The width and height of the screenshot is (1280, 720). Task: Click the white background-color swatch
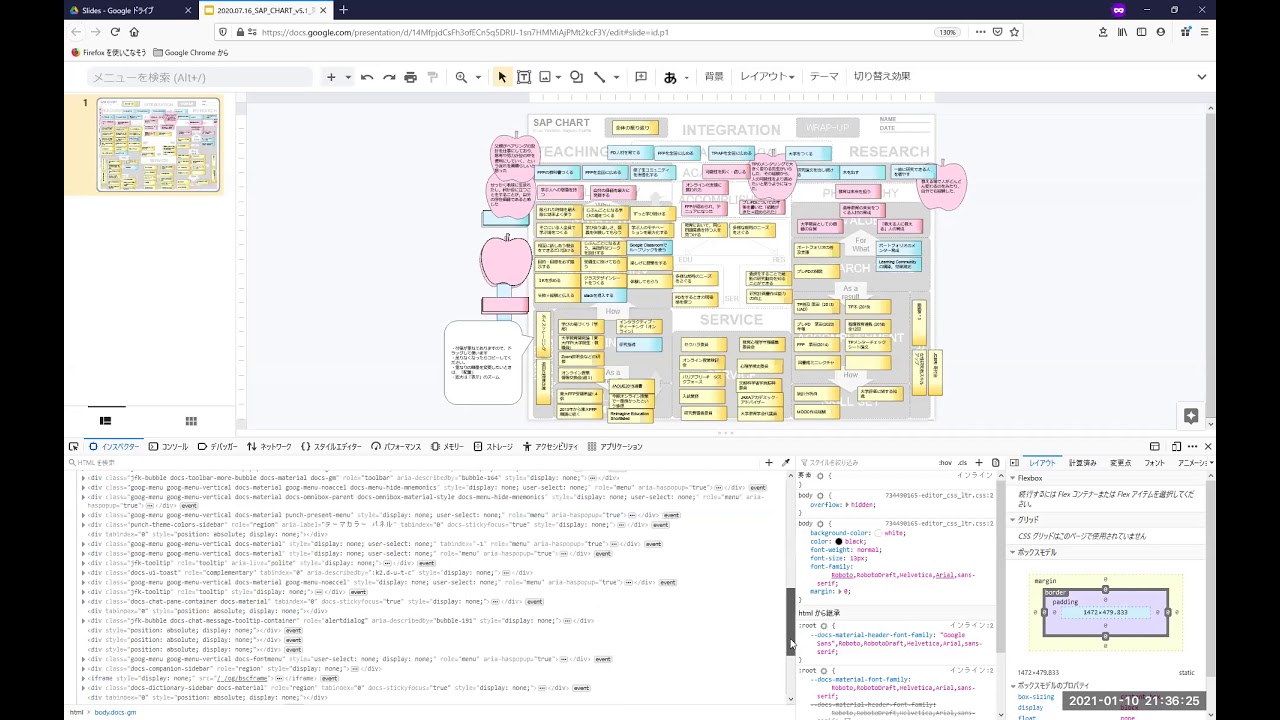(x=879, y=533)
